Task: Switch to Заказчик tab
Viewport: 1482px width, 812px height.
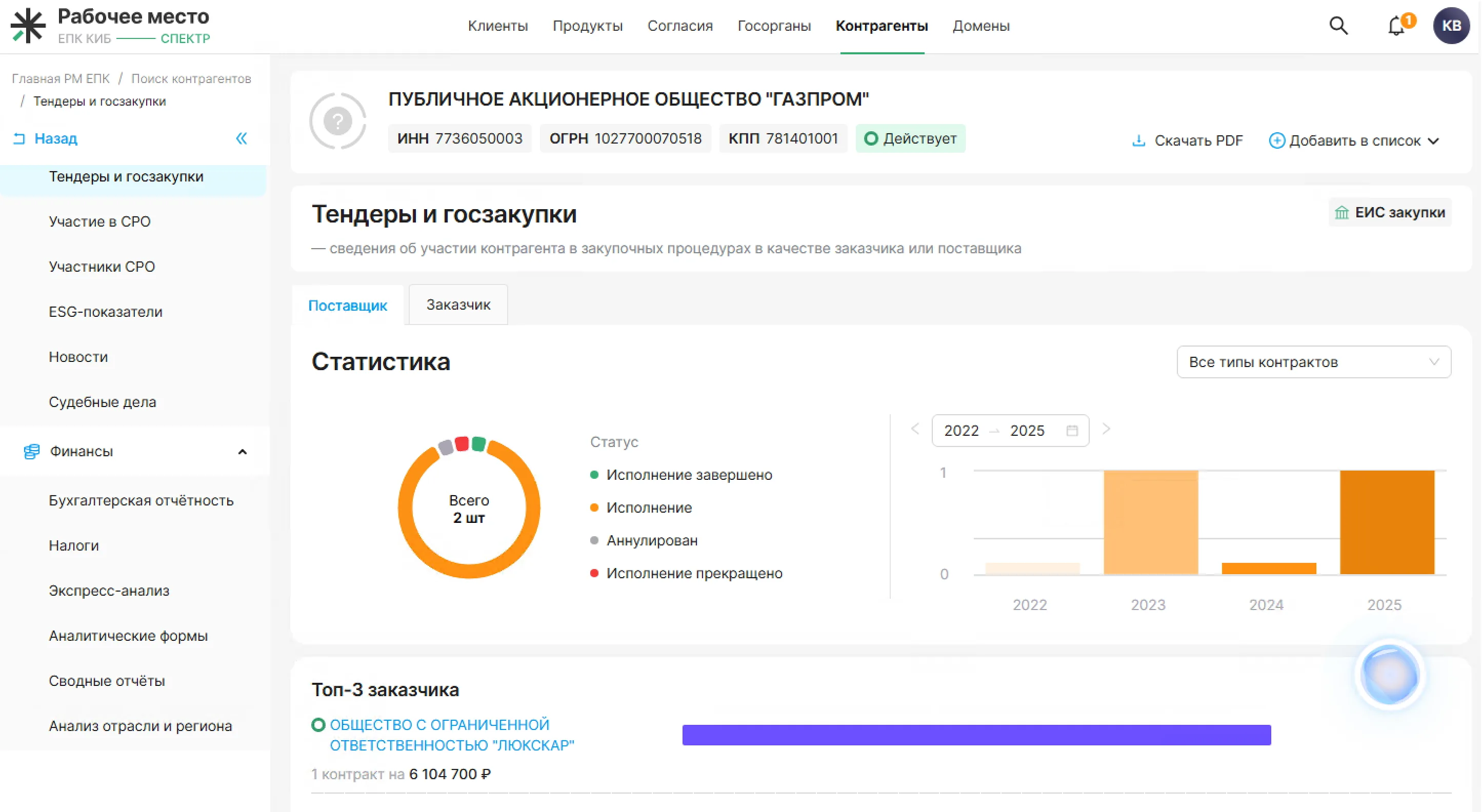Action: pyautogui.click(x=458, y=305)
